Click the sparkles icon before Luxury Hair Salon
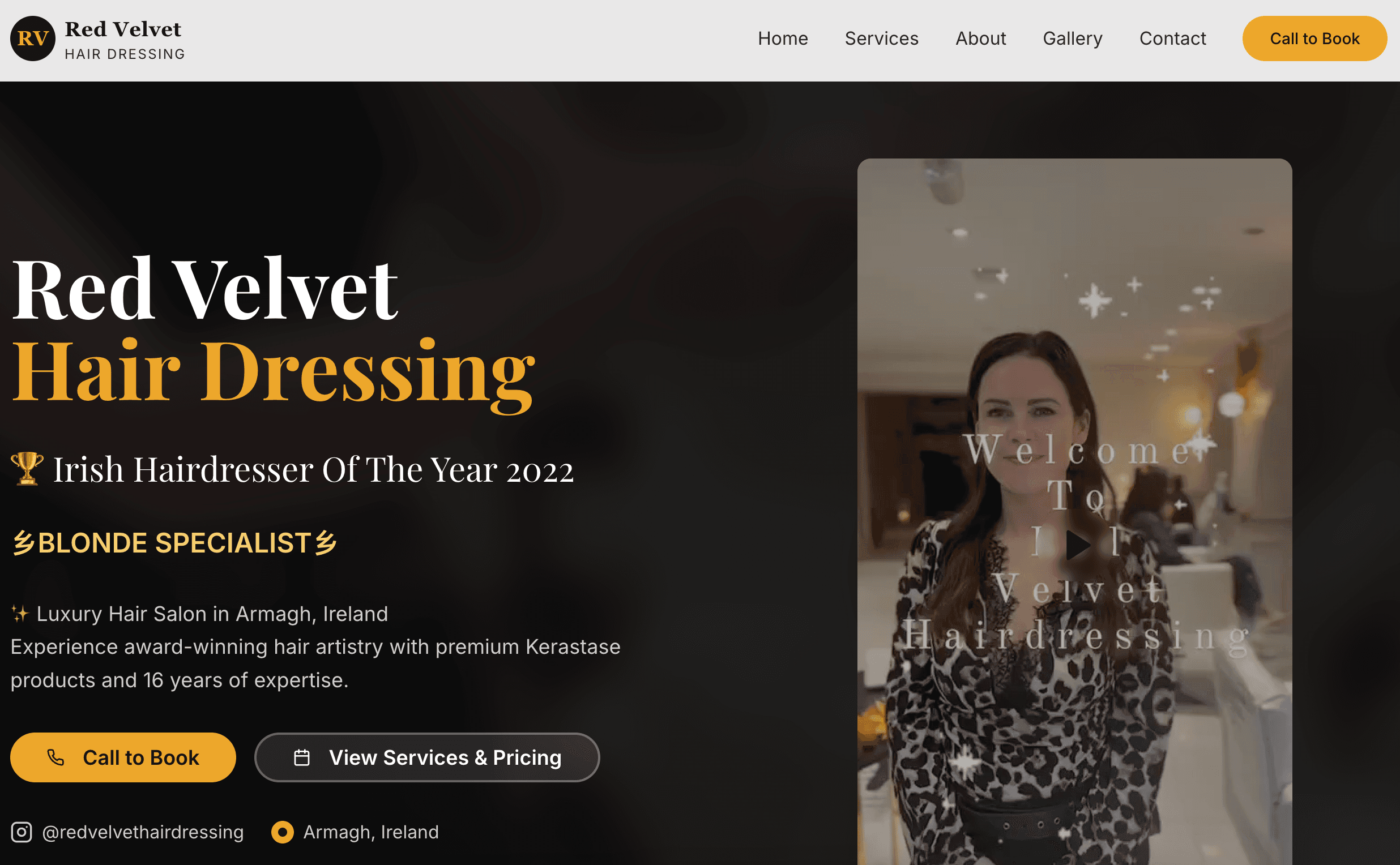Viewport: 1400px width, 865px height. pyautogui.click(x=20, y=614)
